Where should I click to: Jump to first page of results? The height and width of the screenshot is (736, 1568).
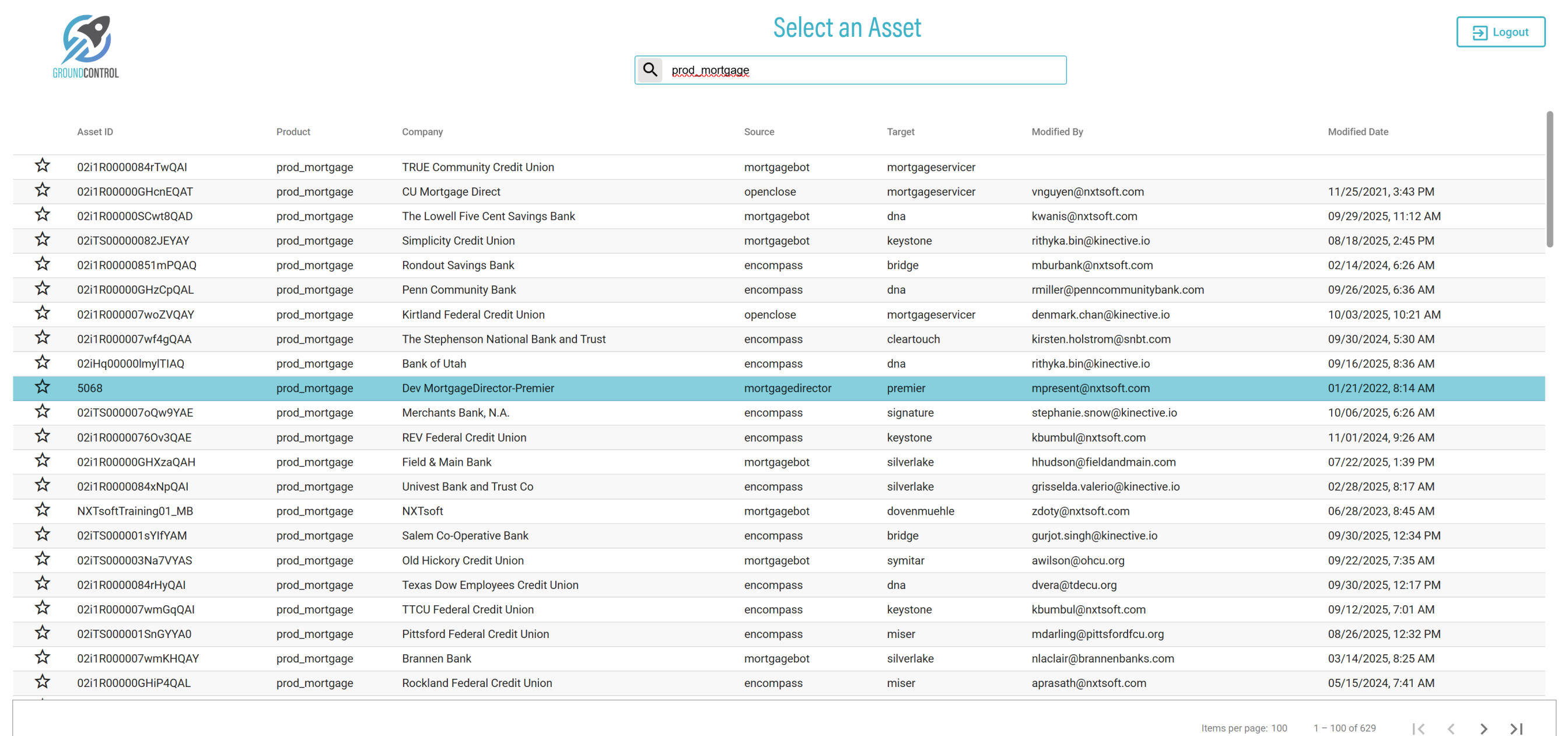coord(1418,728)
